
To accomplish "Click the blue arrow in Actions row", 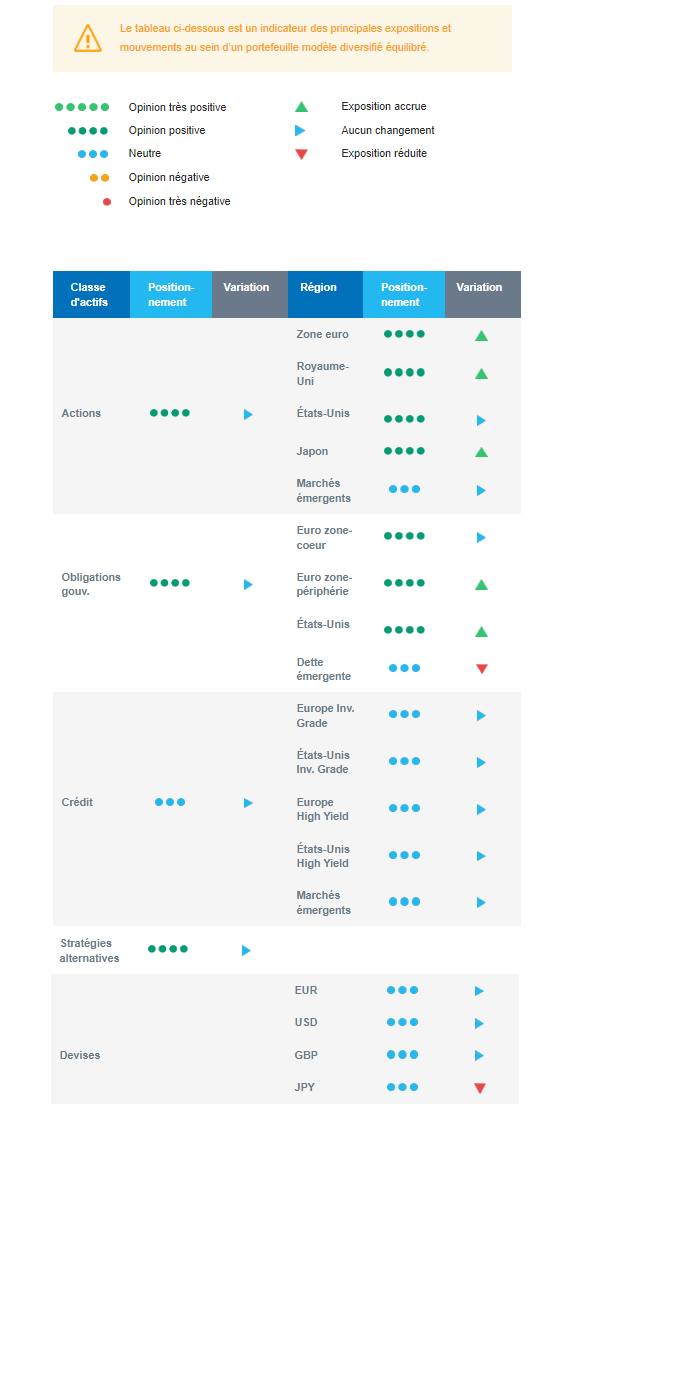I will [x=248, y=414].
